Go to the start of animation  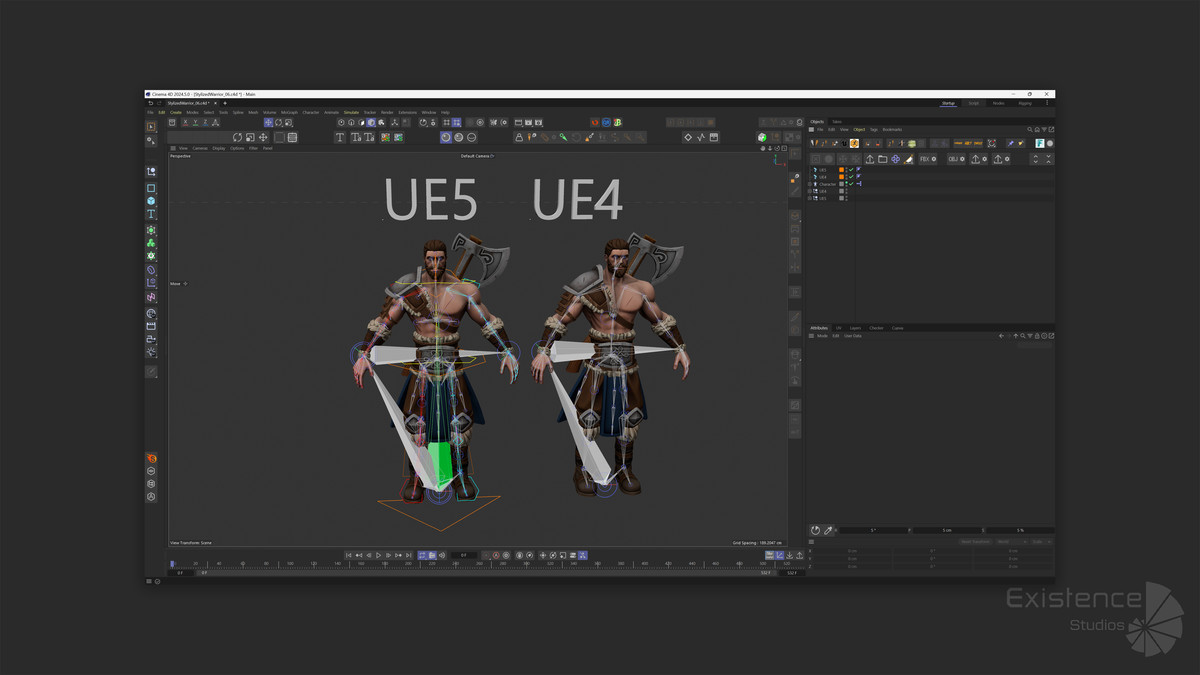(348, 555)
